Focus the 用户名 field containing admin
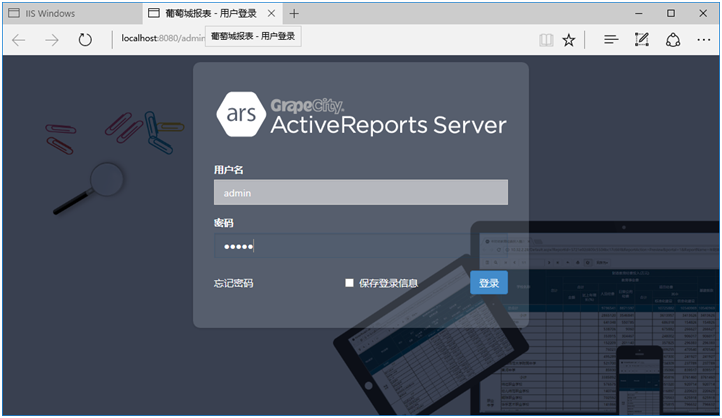 coord(361,192)
